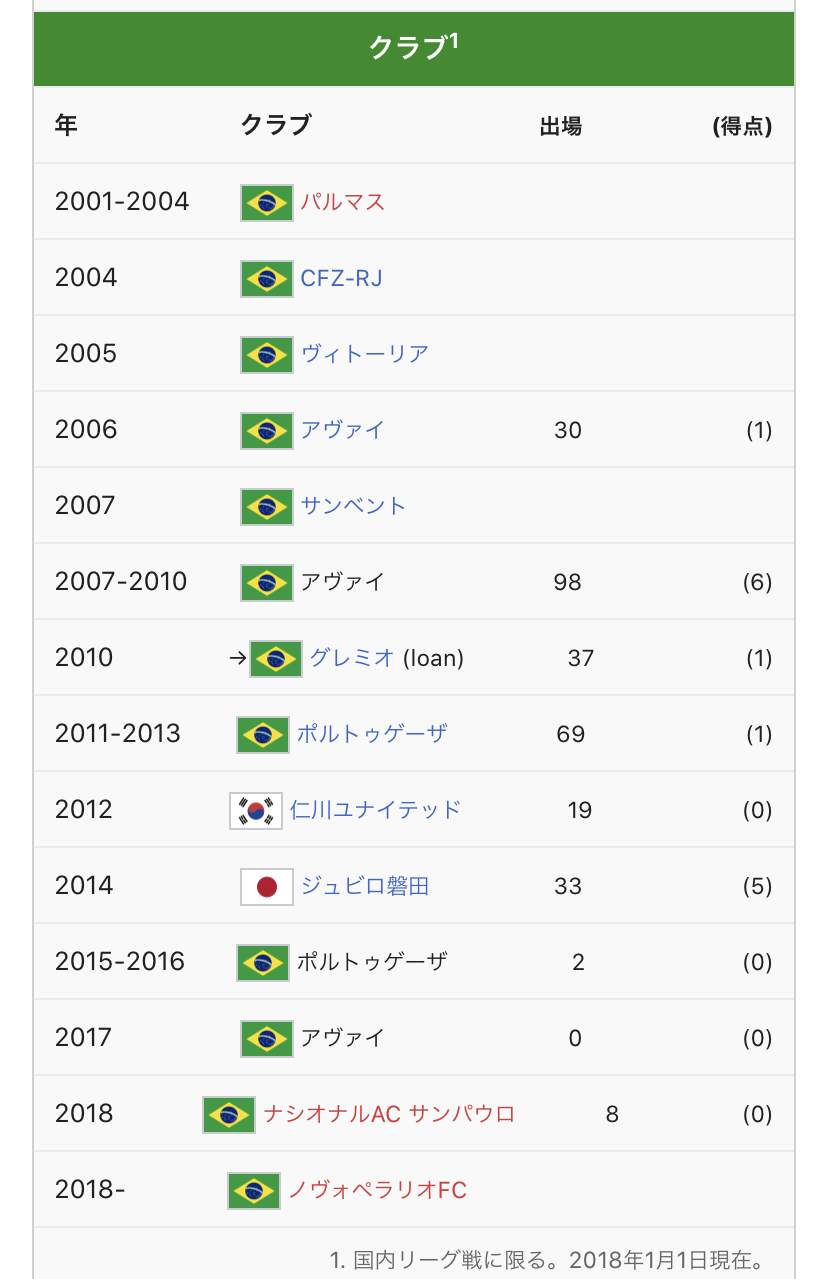Open the ノヴォペラリオFC red link

tap(378, 1190)
